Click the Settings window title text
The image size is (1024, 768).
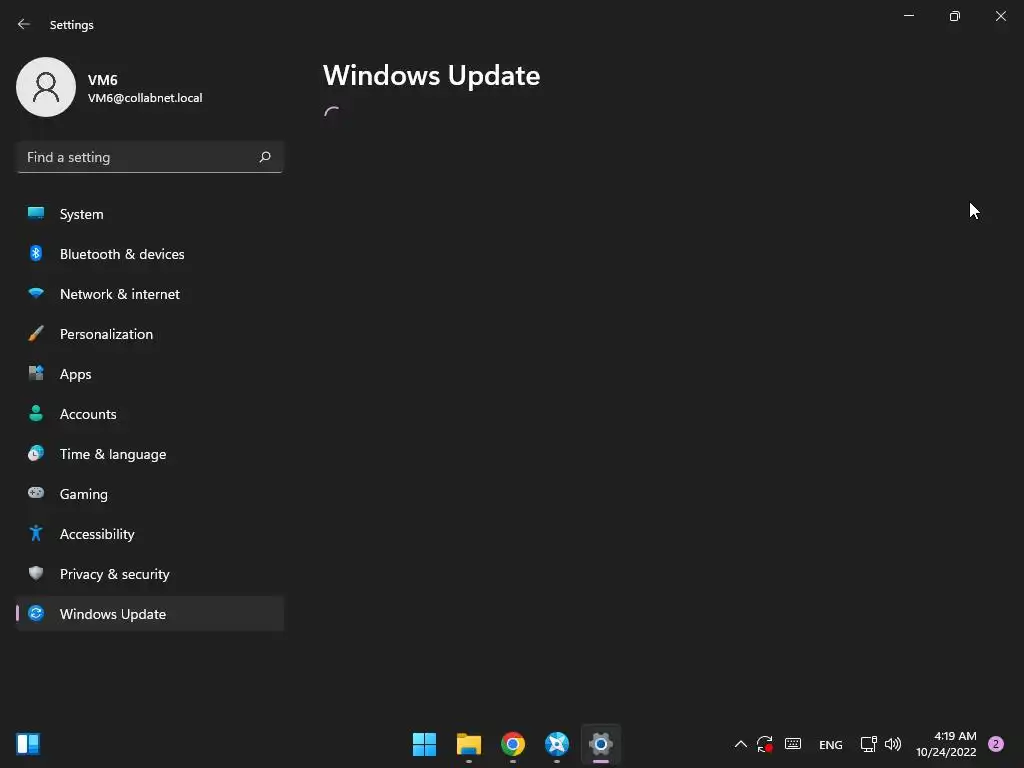click(x=72, y=25)
